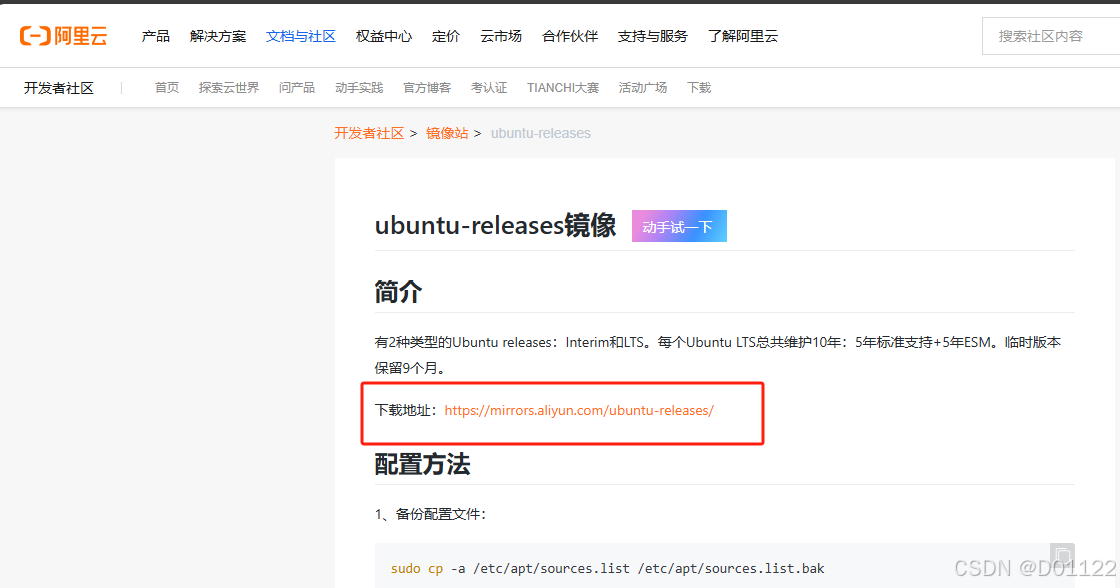This screenshot has width=1120, height=588.
Task: Open the 支持与服务 menu
Action: pyautogui.click(x=653, y=36)
